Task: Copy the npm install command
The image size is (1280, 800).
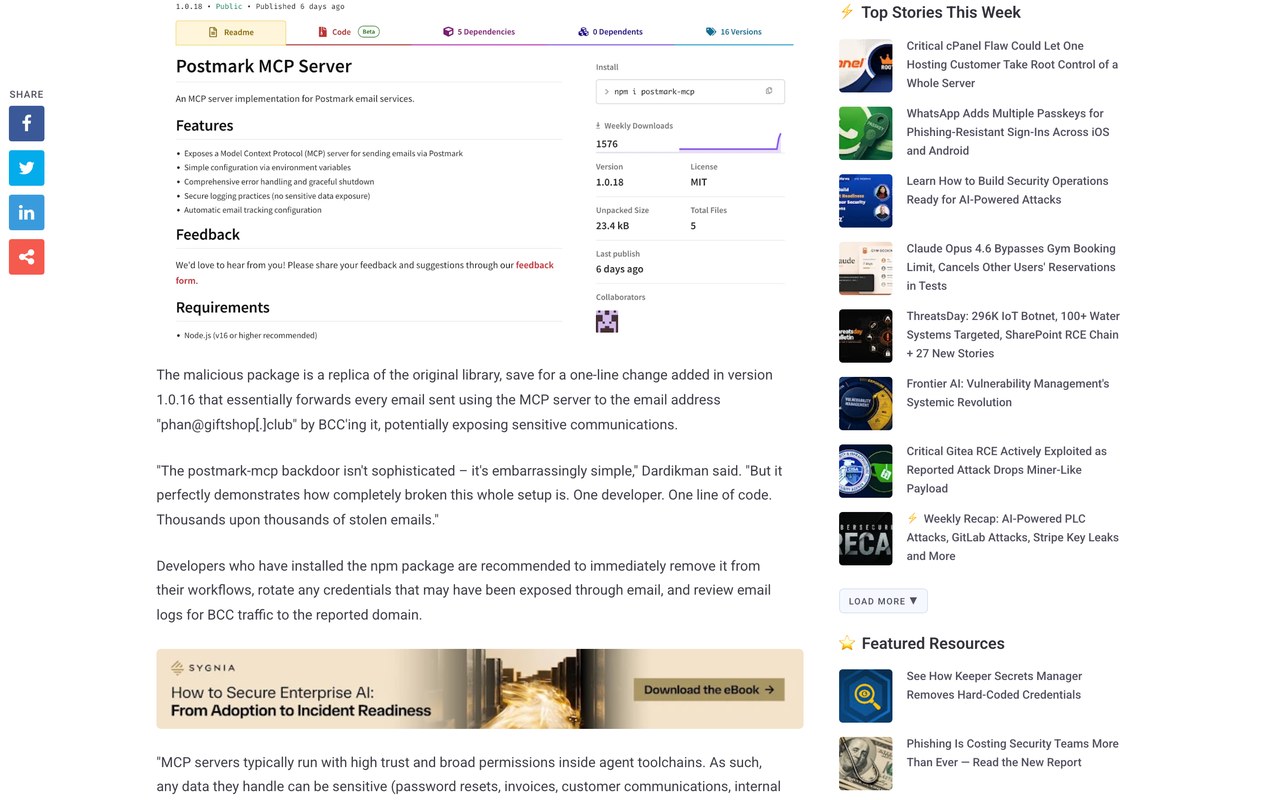Action: point(769,91)
